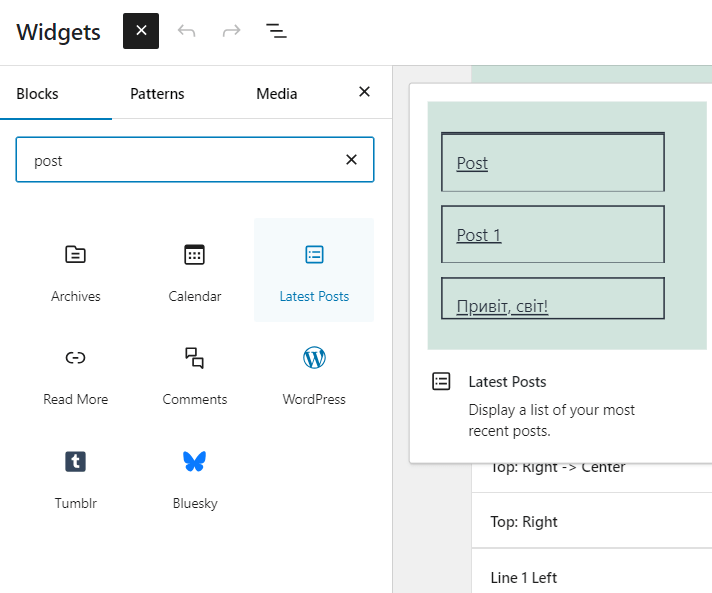Insert the Read More block
This screenshot has width=712, height=593.
coord(75,374)
